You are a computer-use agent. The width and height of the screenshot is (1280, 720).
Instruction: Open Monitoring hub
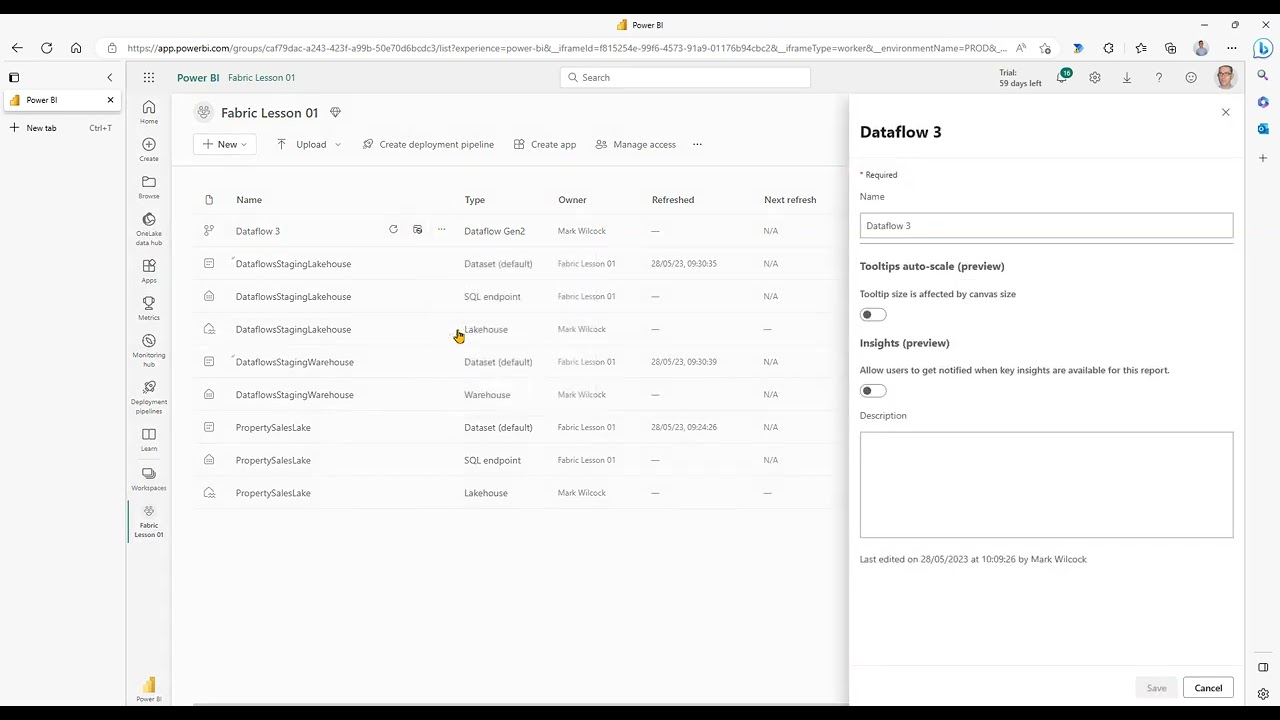(149, 351)
